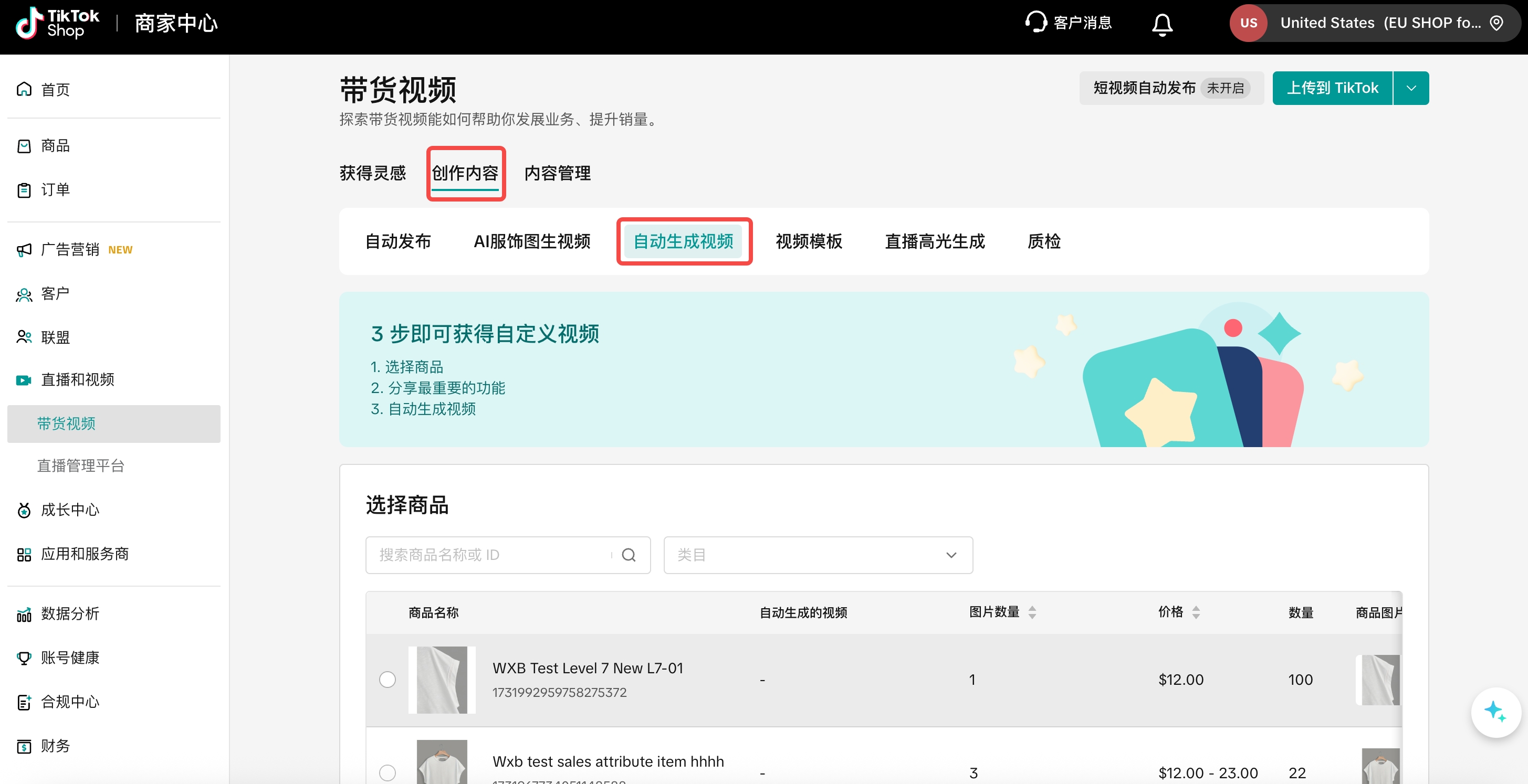Click the notification bell icon

tap(1161, 24)
